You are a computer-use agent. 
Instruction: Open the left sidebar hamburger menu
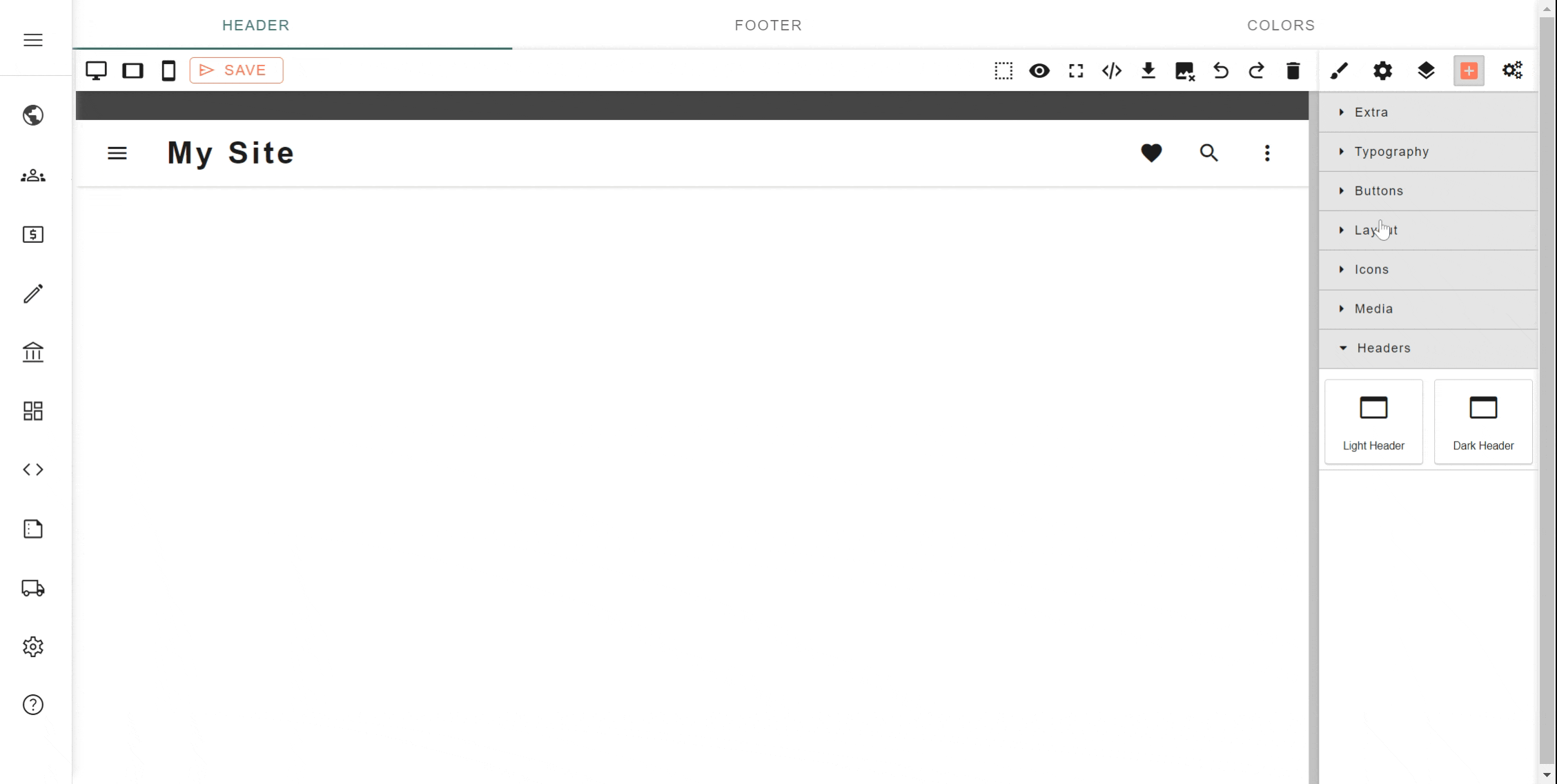[x=33, y=40]
